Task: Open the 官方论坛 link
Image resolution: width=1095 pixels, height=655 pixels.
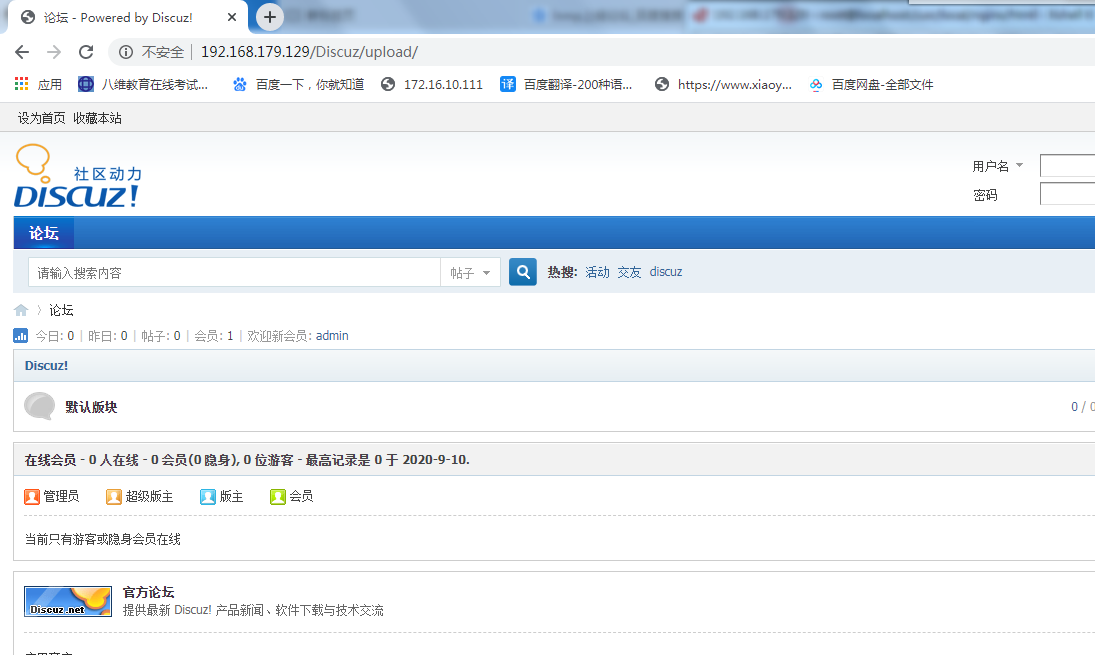Action: [148, 592]
